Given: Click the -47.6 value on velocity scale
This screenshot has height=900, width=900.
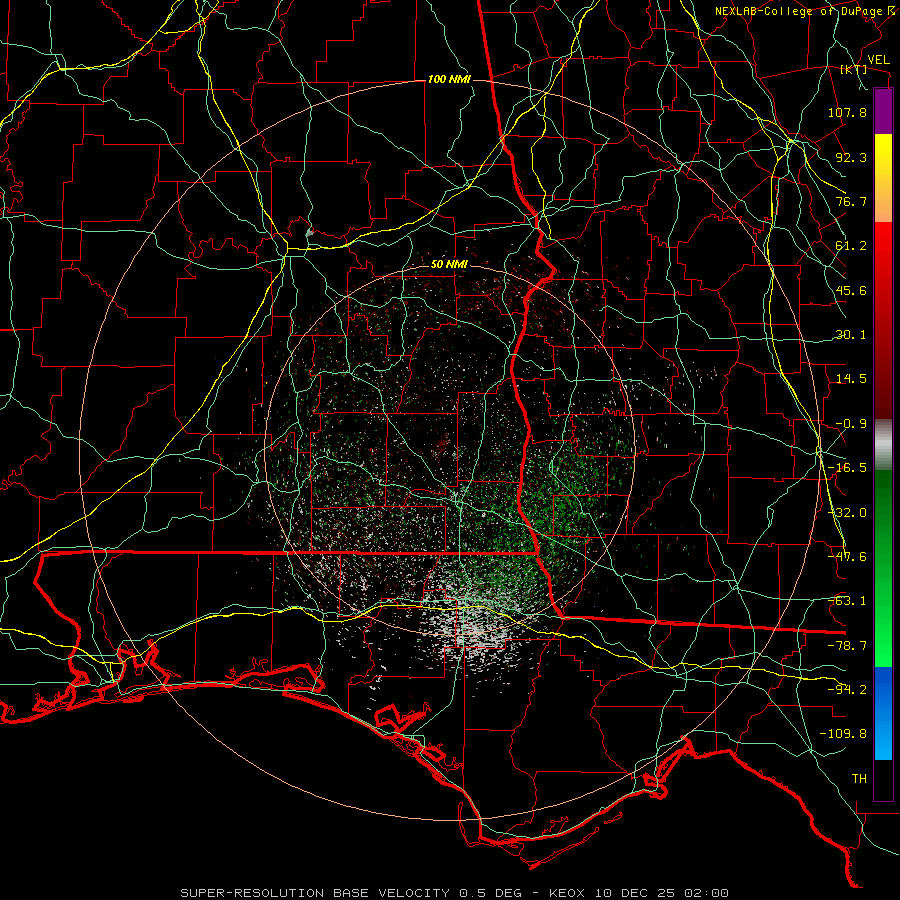Looking at the screenshot, I should 847,557.
